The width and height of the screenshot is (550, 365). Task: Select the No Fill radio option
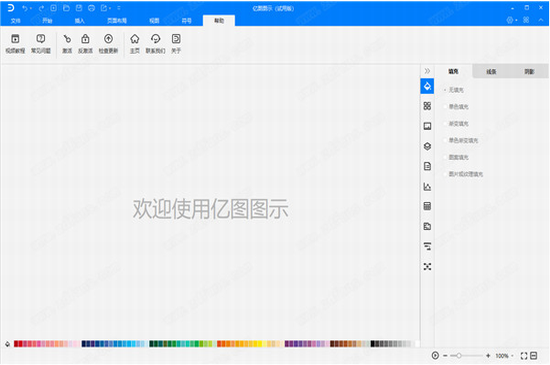[x=454, y=90]
